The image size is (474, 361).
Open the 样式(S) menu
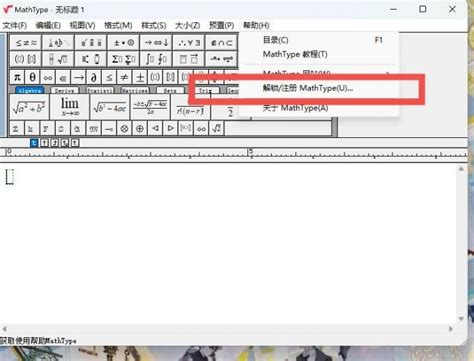click(x=154, y=25)
